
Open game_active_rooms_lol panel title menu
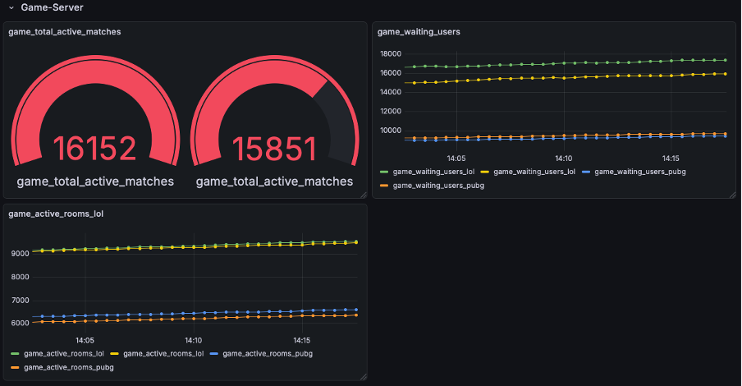(x=56, y=214)
